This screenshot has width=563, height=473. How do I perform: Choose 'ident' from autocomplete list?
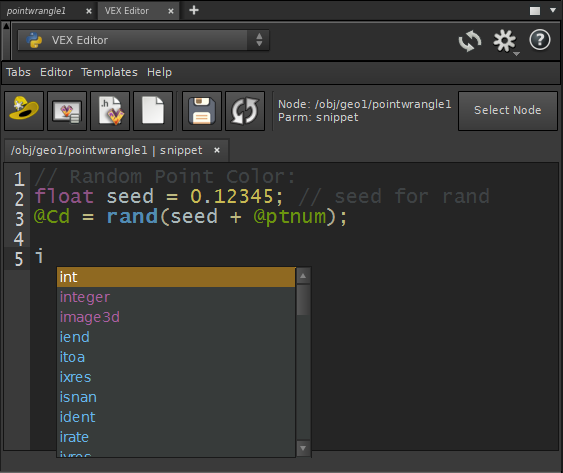pyautogui.click(x=176, y=417)
